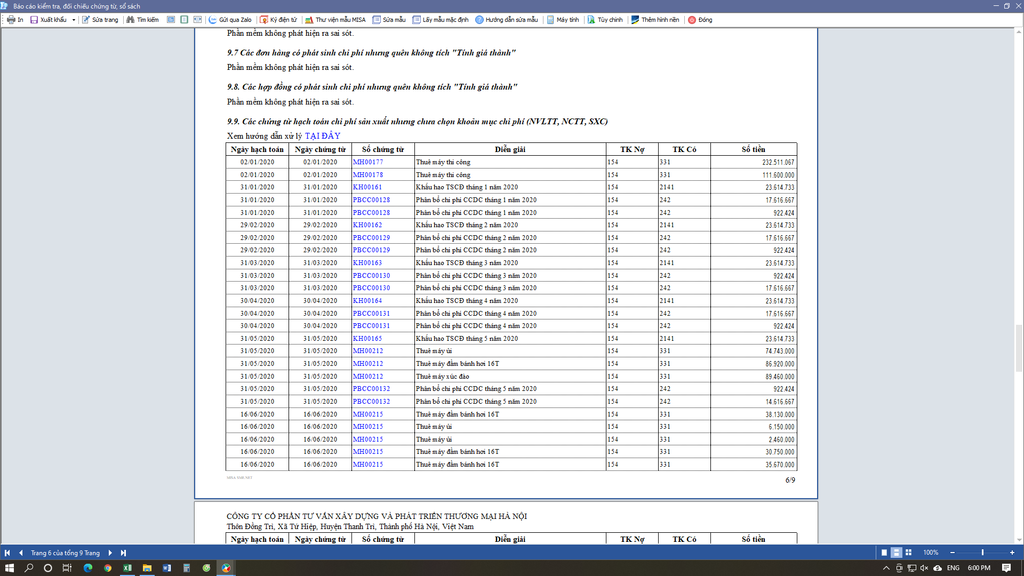This screenshot has width=1024, height=576.
Task: Click Lấy mẫu mặc định button
Action: point(441,20)
